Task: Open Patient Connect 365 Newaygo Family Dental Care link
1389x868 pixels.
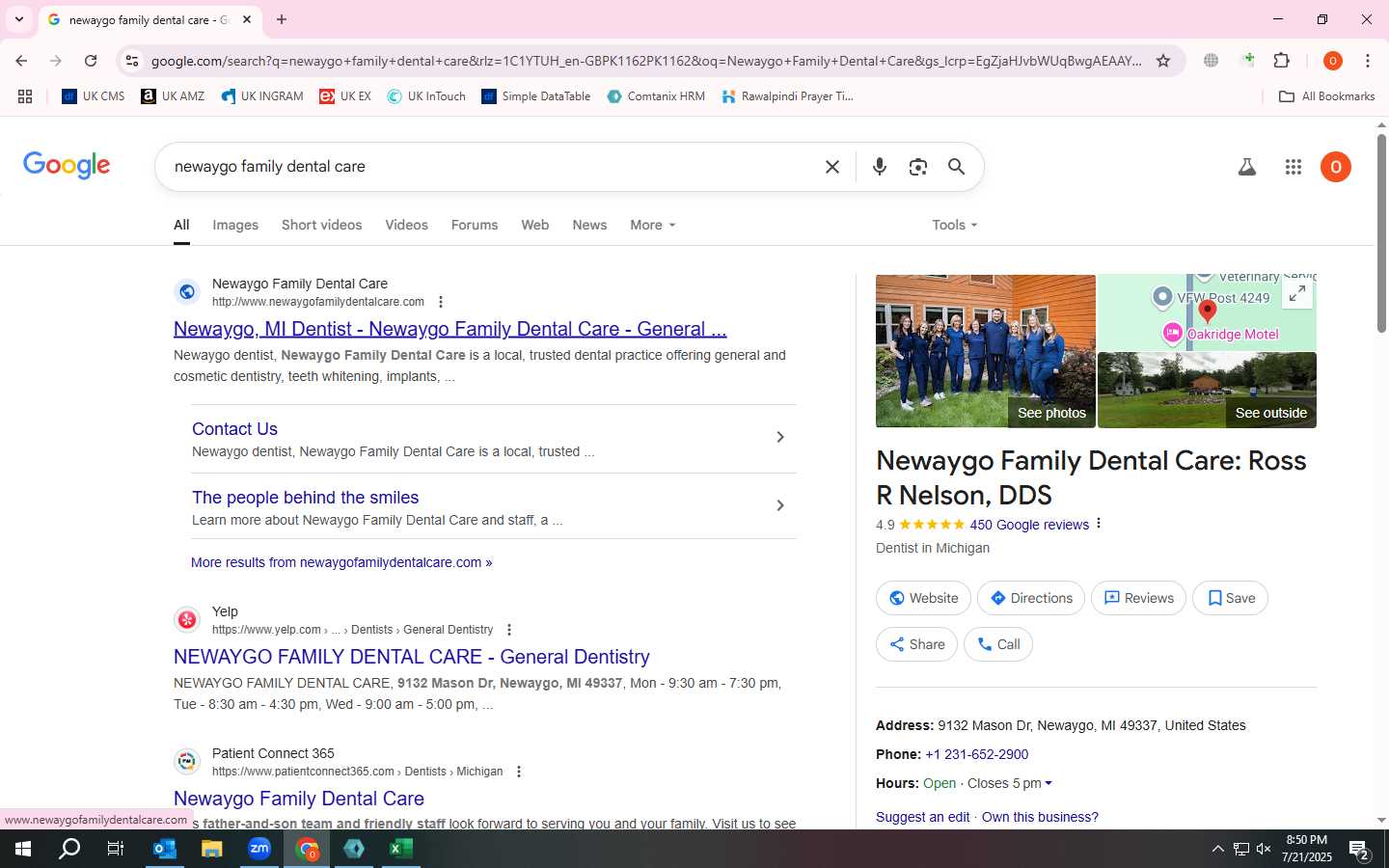Action: 299,799
